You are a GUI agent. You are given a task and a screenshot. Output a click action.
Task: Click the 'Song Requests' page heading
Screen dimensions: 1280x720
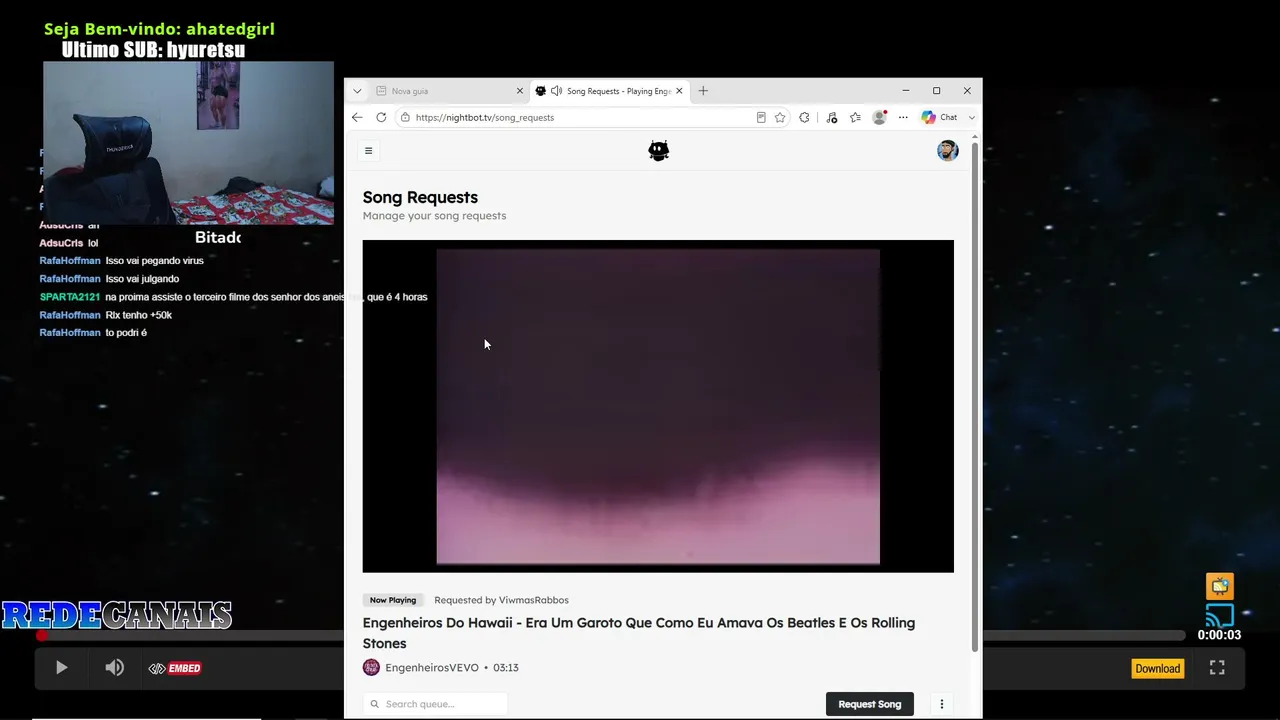click(420, 197)
